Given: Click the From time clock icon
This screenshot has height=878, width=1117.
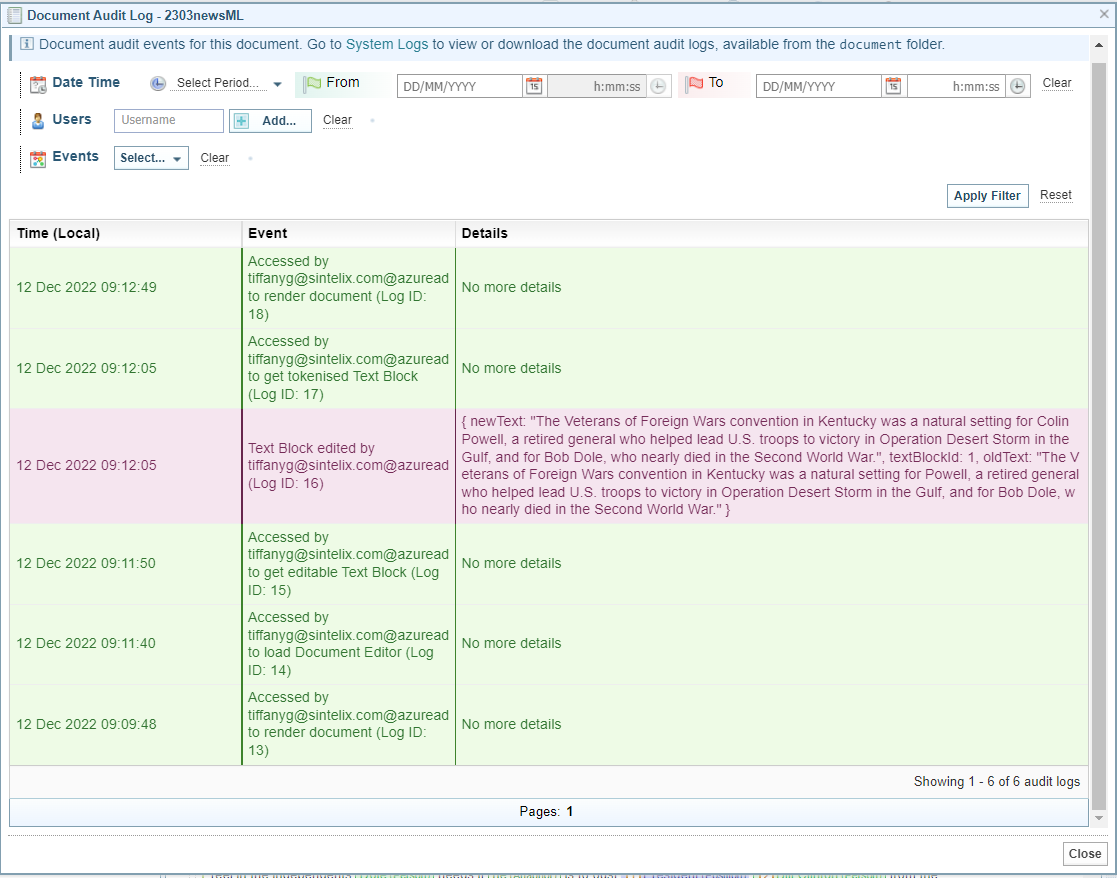Looking at the screenshot, I should click(x=658, y=87).
